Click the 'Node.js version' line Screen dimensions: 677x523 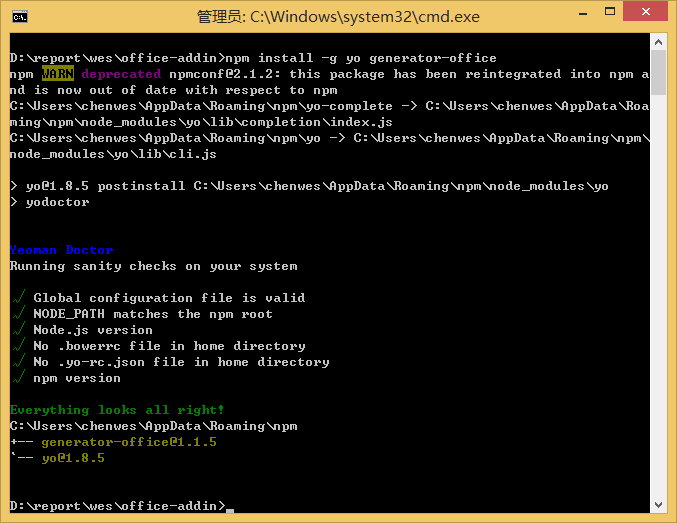point(93,330)
